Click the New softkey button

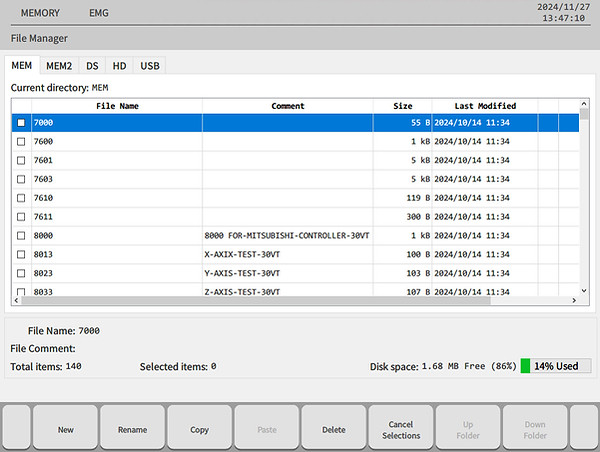click(65, 429)
